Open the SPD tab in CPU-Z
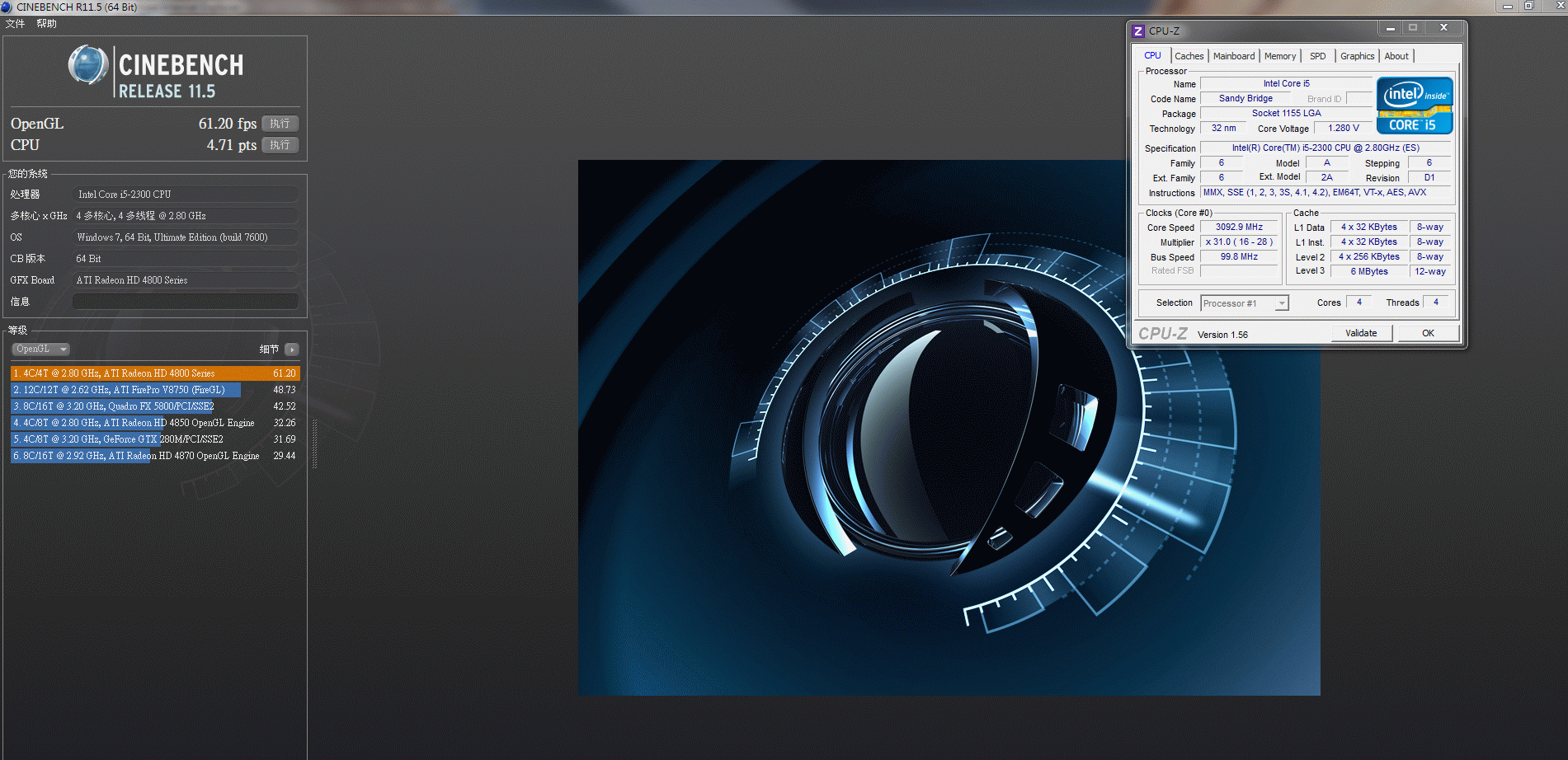The height and width of the screenshot is (760, 1568). [x=1318, y=56]
